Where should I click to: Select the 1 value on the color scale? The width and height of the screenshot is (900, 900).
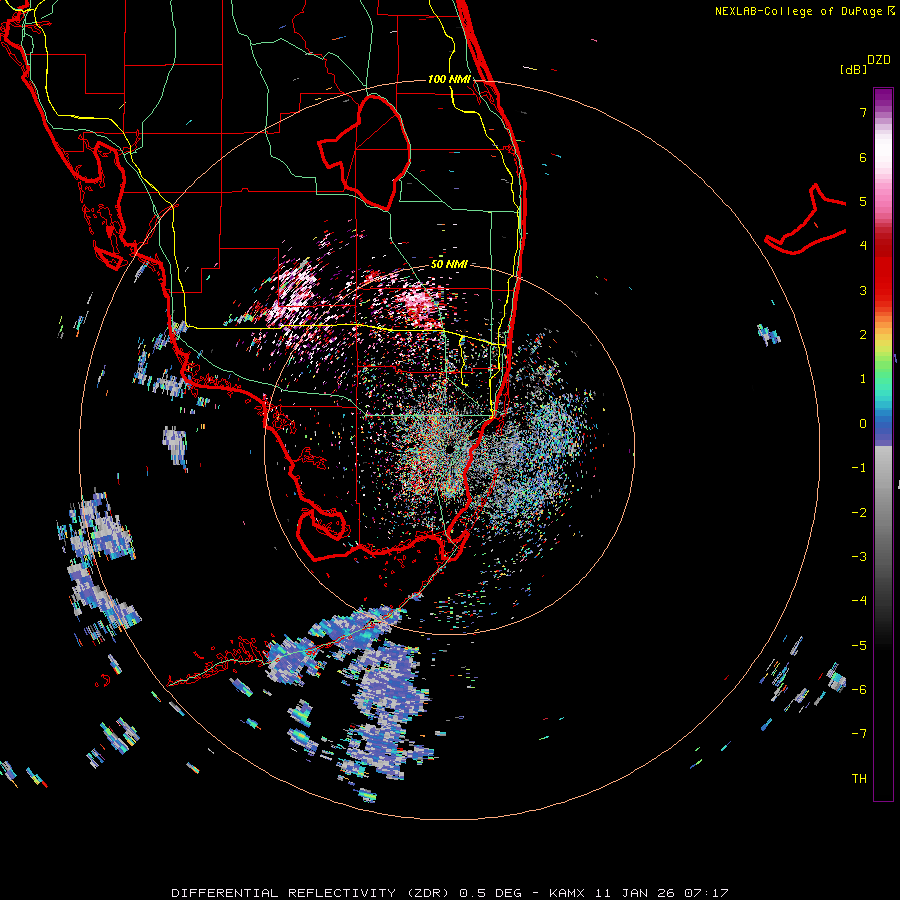pos(863,379)
